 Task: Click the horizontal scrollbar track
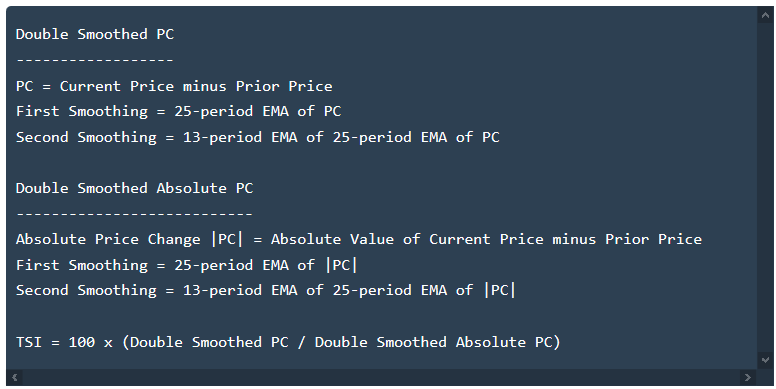pos(381,378)
